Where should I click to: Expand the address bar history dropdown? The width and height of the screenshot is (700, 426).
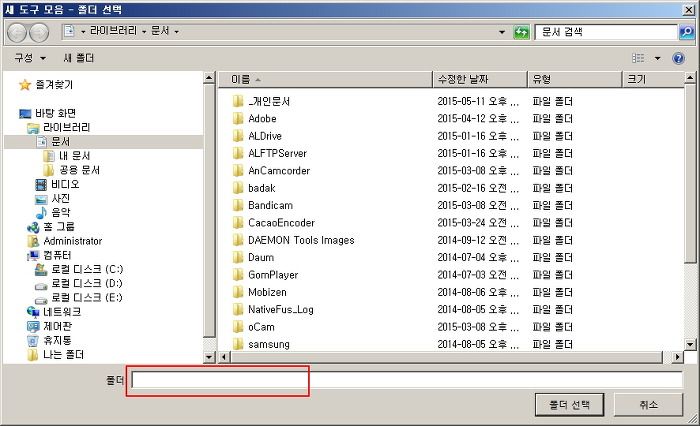pos(502,32)
